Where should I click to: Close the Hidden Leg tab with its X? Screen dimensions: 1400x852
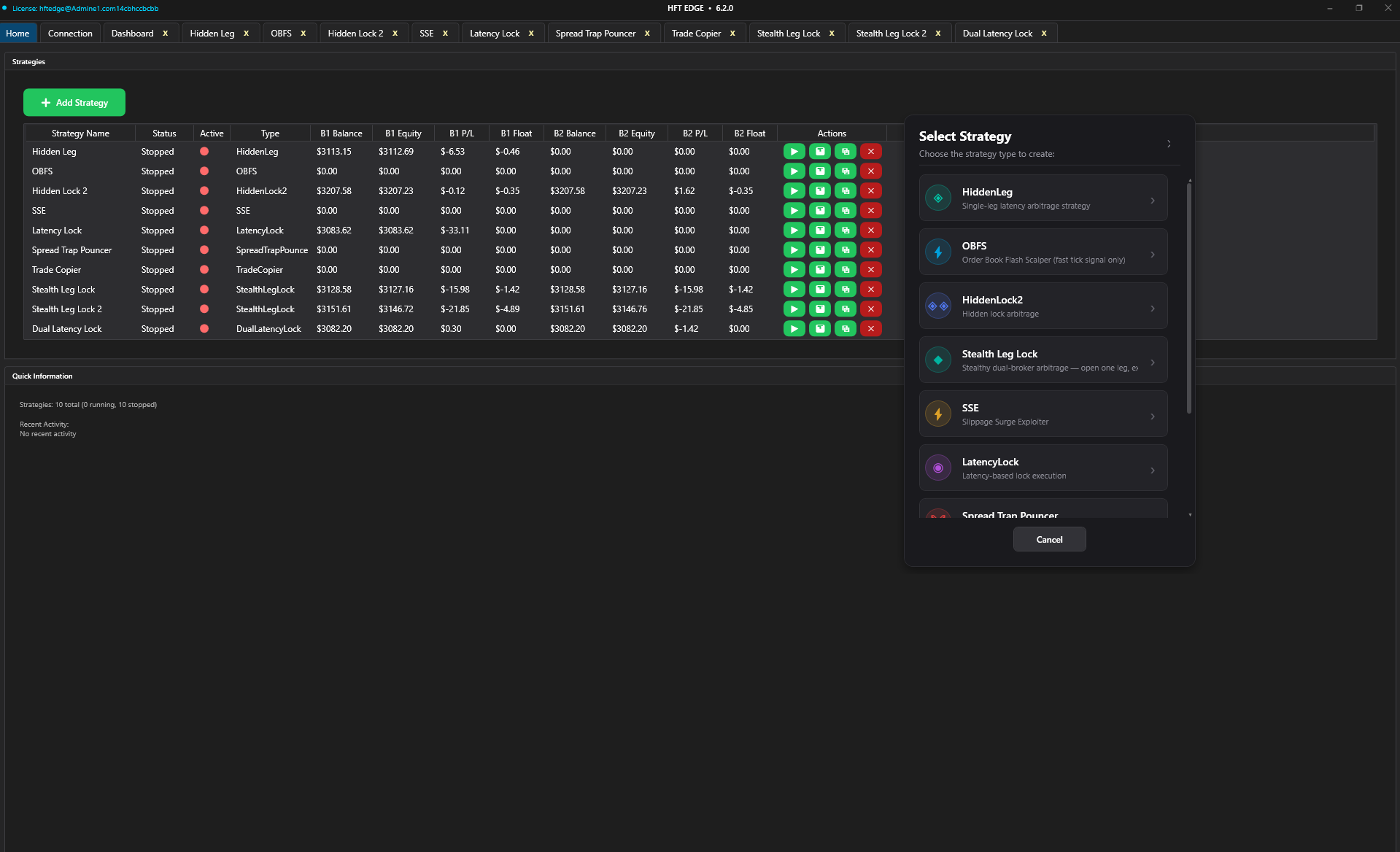[247, 34]
